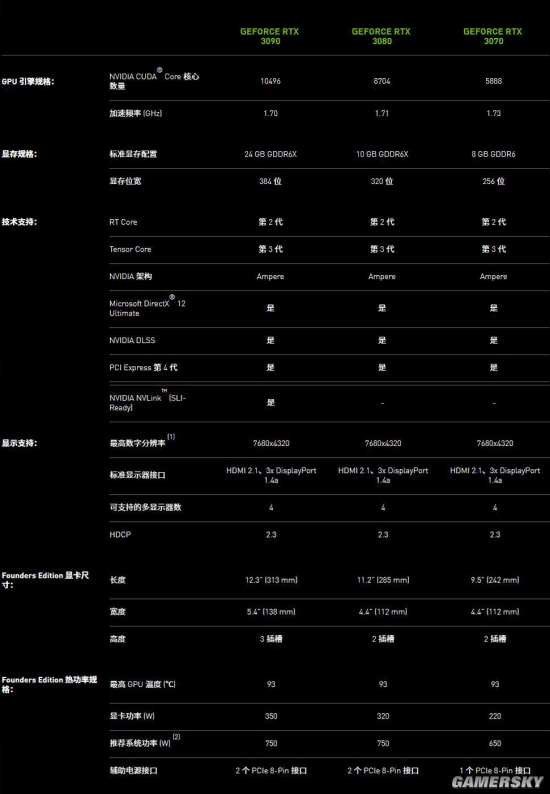The width and height of the screenshot is (550, 794).
Task: Click the GEFORCE RTX 3070 column header
Action: click(493, 36)
